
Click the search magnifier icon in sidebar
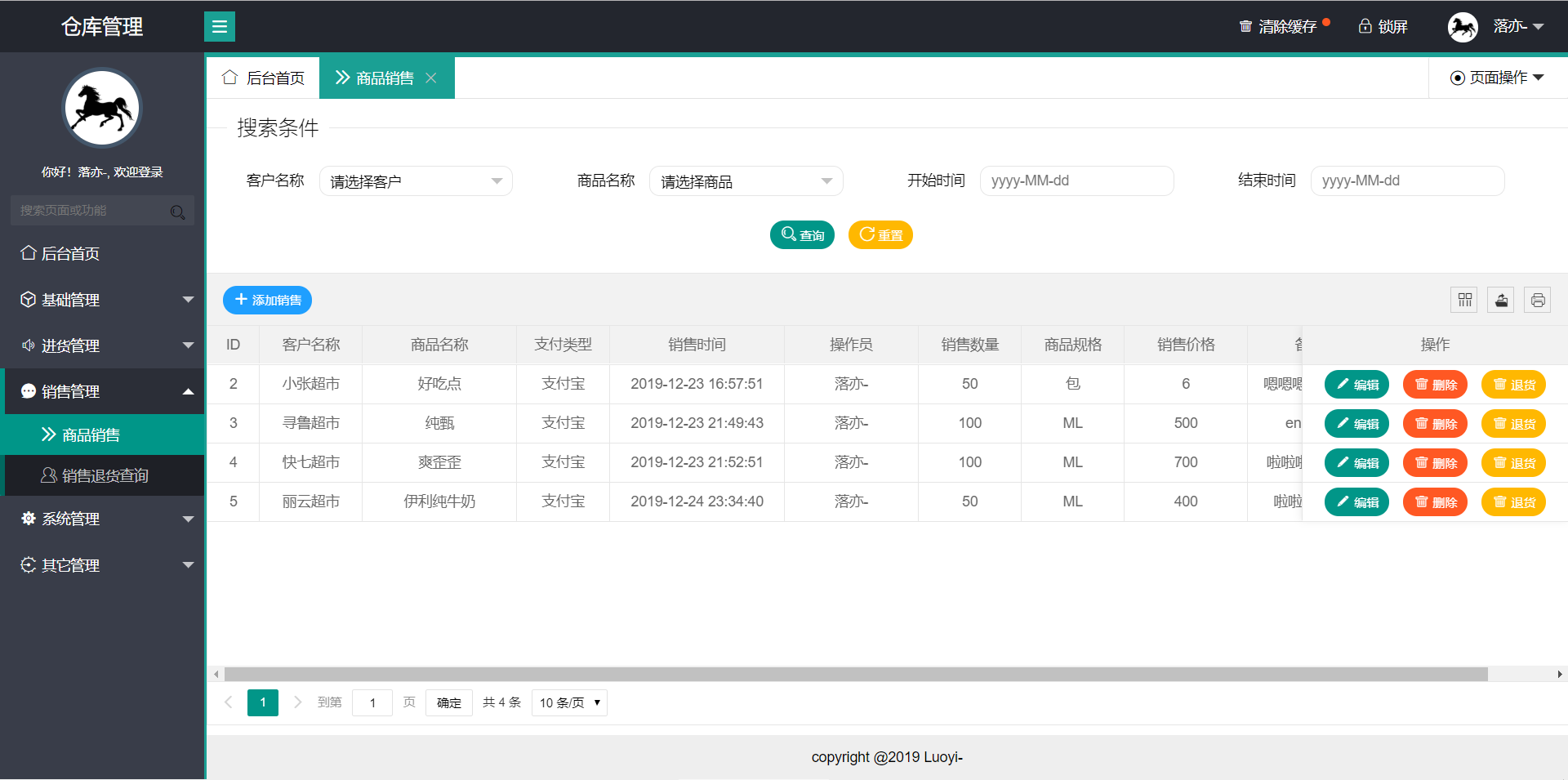click(x=178, y=212)
